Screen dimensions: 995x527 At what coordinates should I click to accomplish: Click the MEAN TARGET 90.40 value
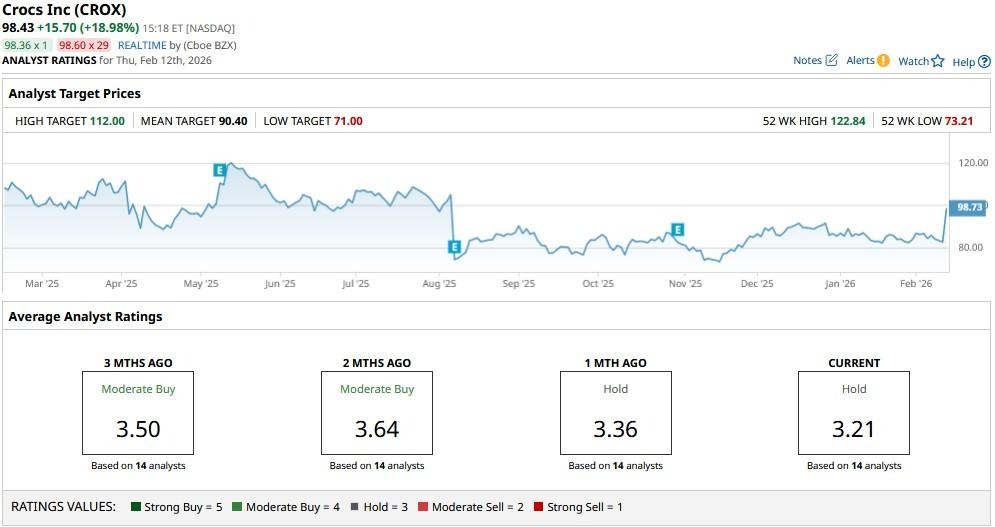[233, 121]
